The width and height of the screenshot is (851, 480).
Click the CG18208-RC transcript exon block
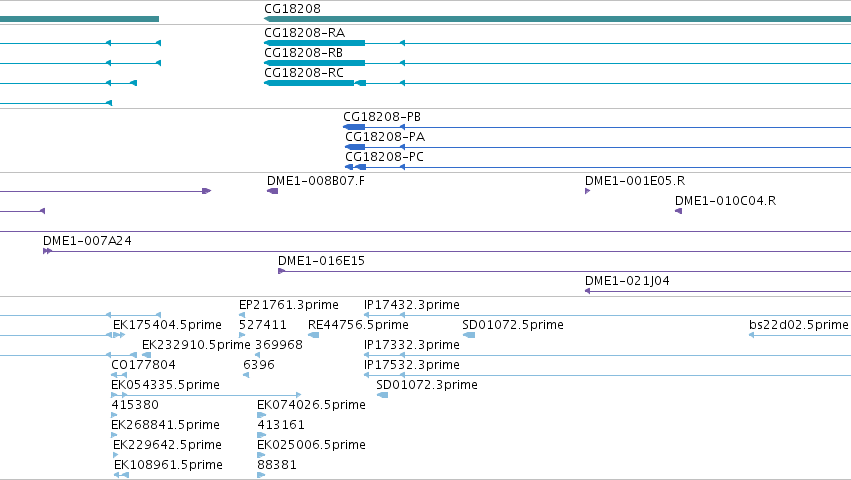click(309, 83)
